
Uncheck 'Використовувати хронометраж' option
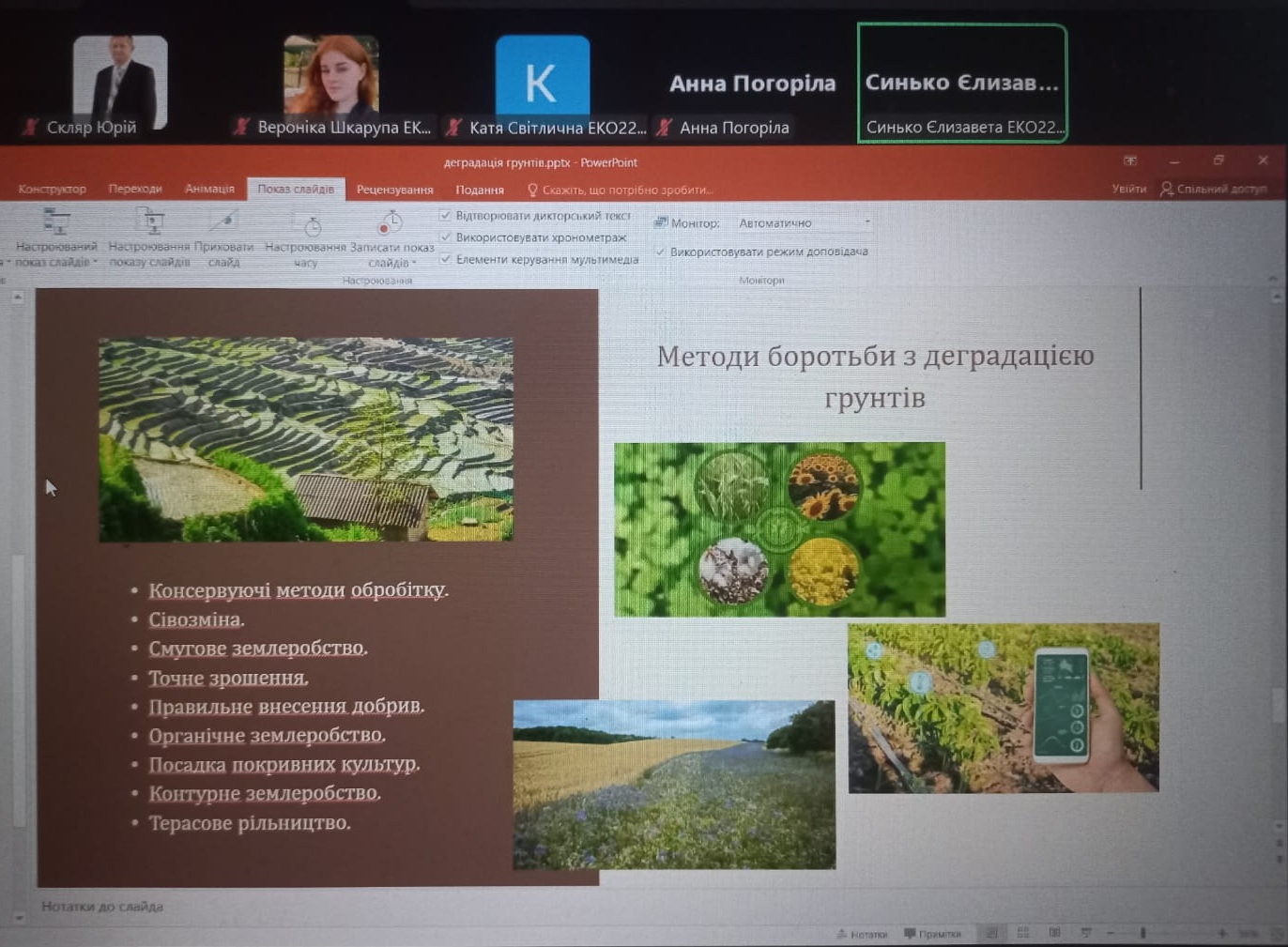446,237
